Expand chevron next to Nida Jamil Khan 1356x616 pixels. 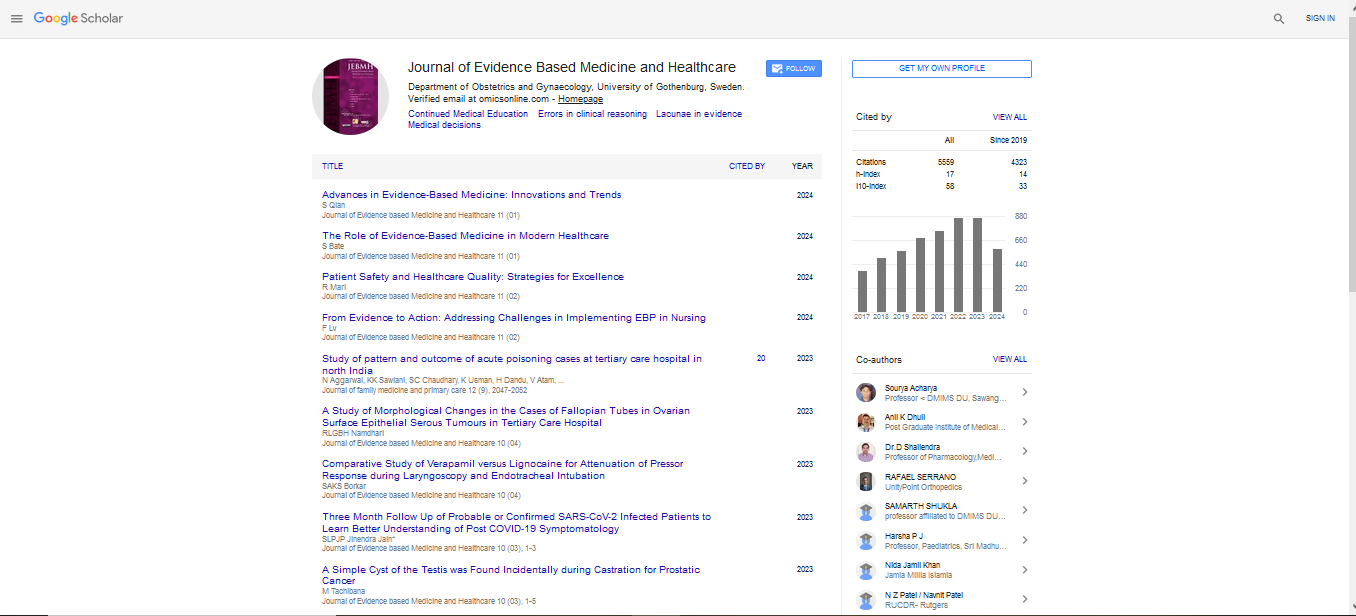point(1024,571)
